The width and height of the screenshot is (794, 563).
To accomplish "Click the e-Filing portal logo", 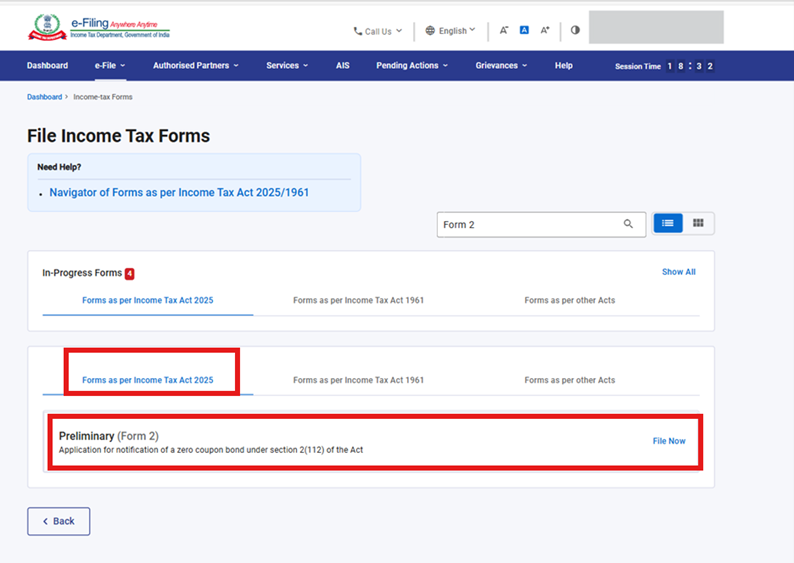I will pyautogui.click(x=99, y=27).
